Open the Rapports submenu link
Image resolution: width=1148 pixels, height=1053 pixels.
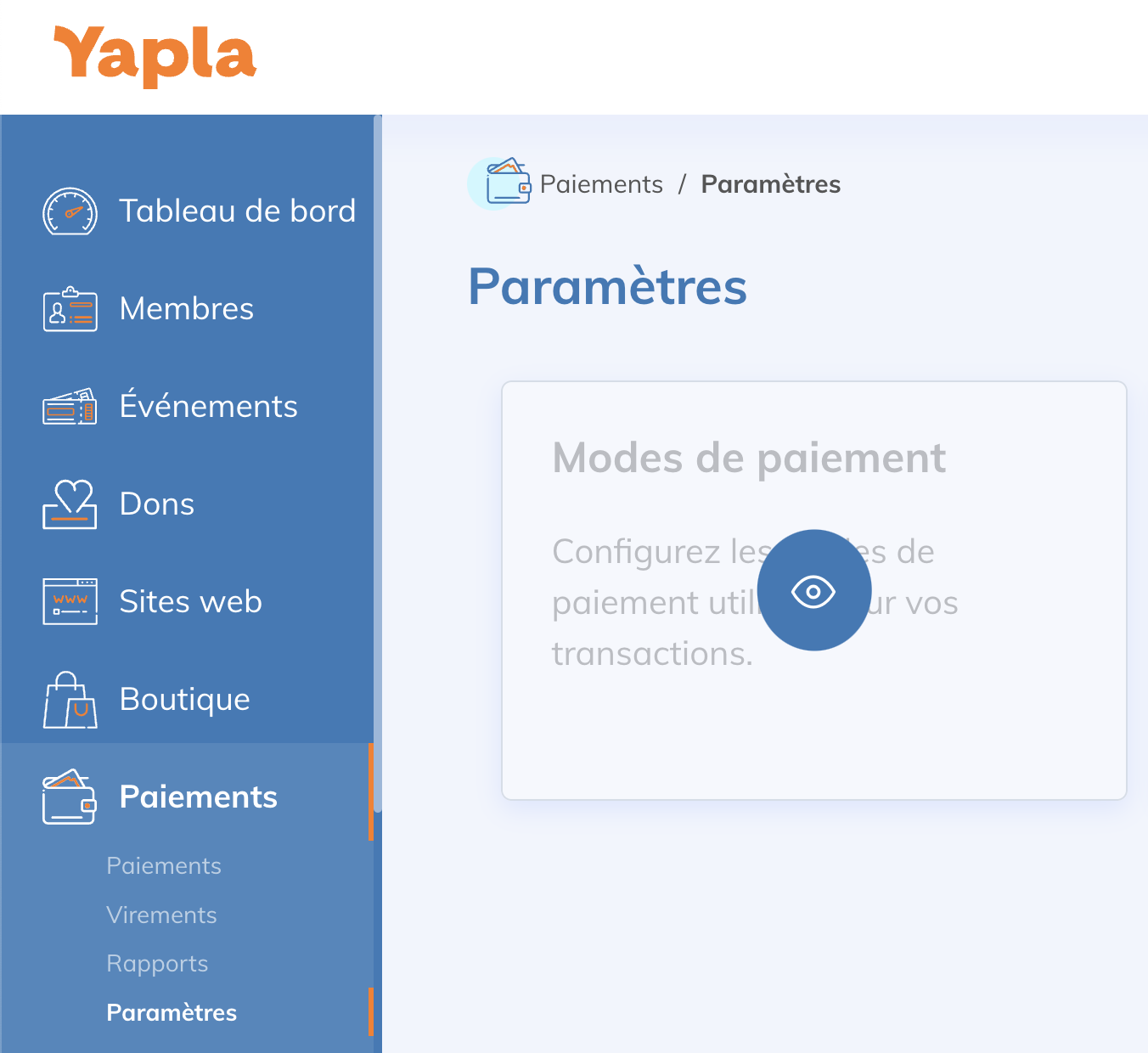pyautogui.click(x=157, y=964)
